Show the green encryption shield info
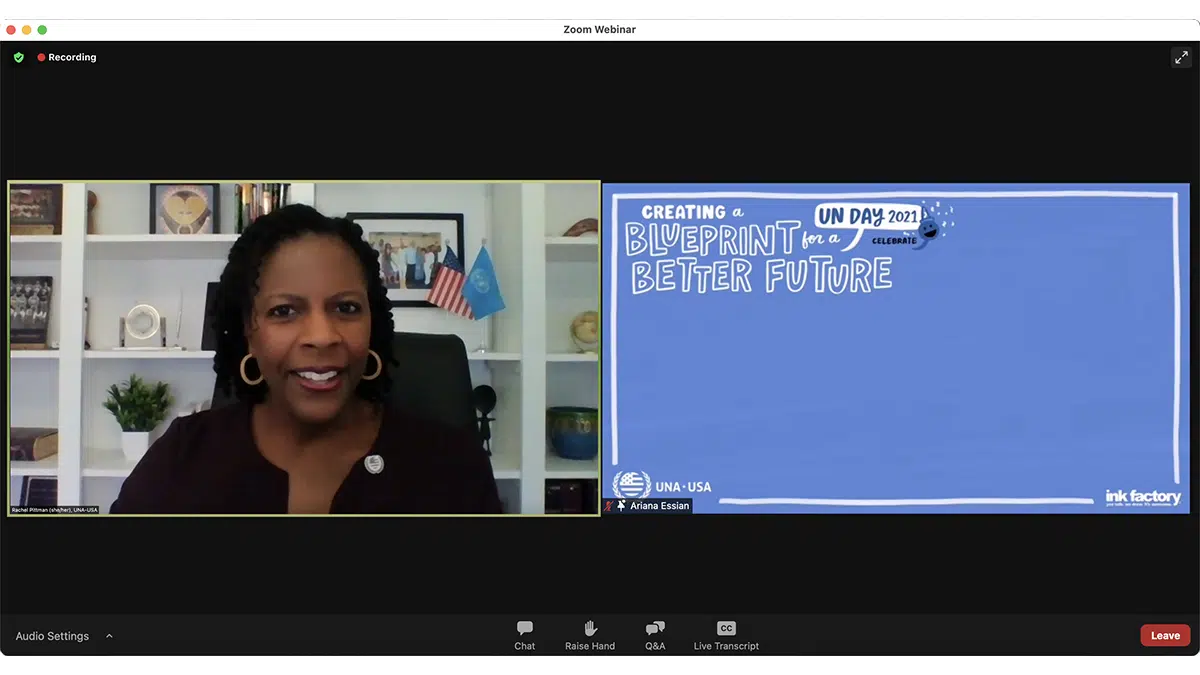 pos(19,58)
